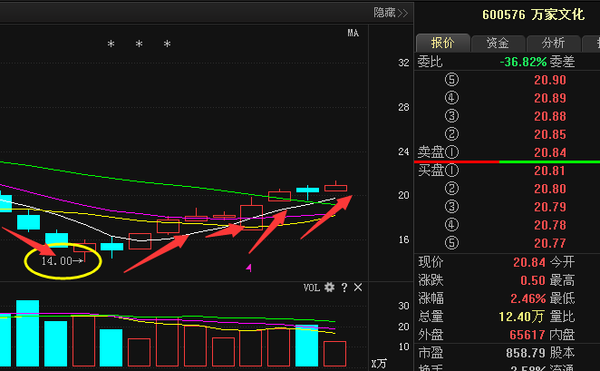Select buy level 5 price 20.77
The height and width of the screenshot is (371, 600).
pos(550,243)
